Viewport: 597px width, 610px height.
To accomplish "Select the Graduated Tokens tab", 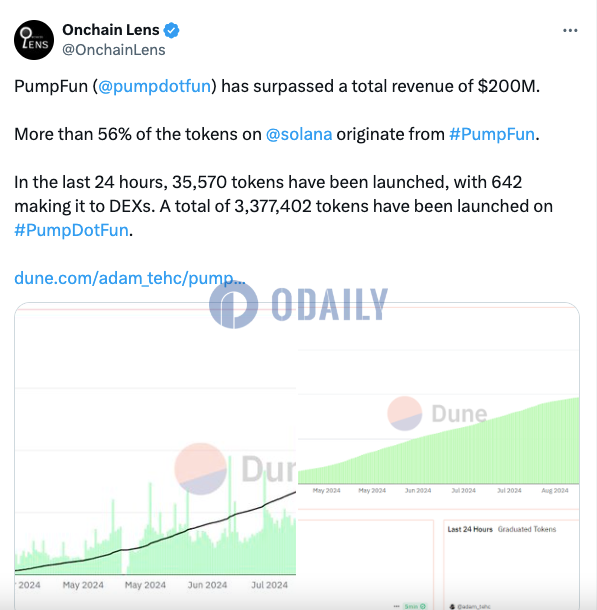I will 527,529.
